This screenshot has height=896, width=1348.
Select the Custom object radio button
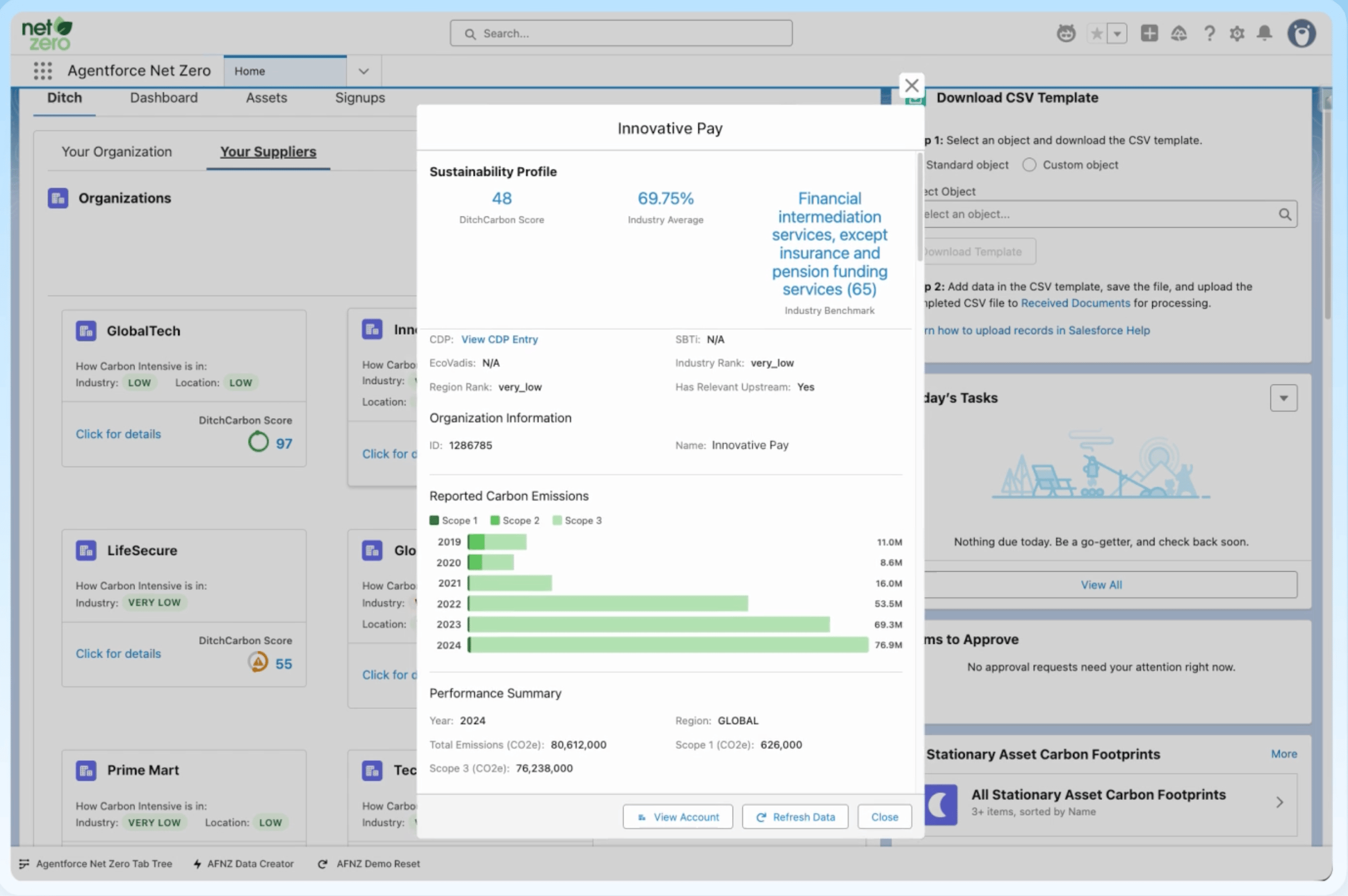pos(1029,165)
